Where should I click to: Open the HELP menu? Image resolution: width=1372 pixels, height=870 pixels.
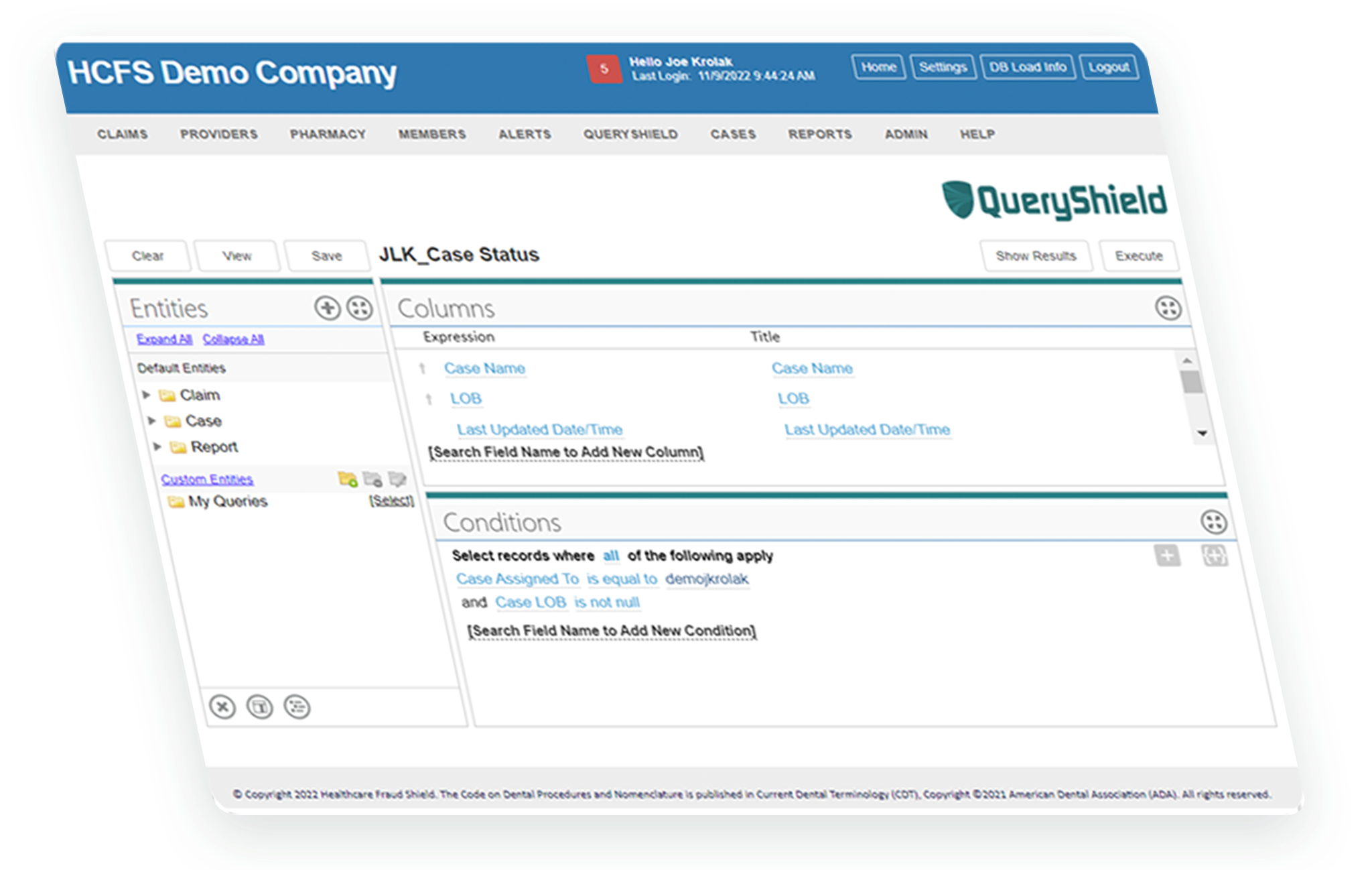(x=977, y=134)
